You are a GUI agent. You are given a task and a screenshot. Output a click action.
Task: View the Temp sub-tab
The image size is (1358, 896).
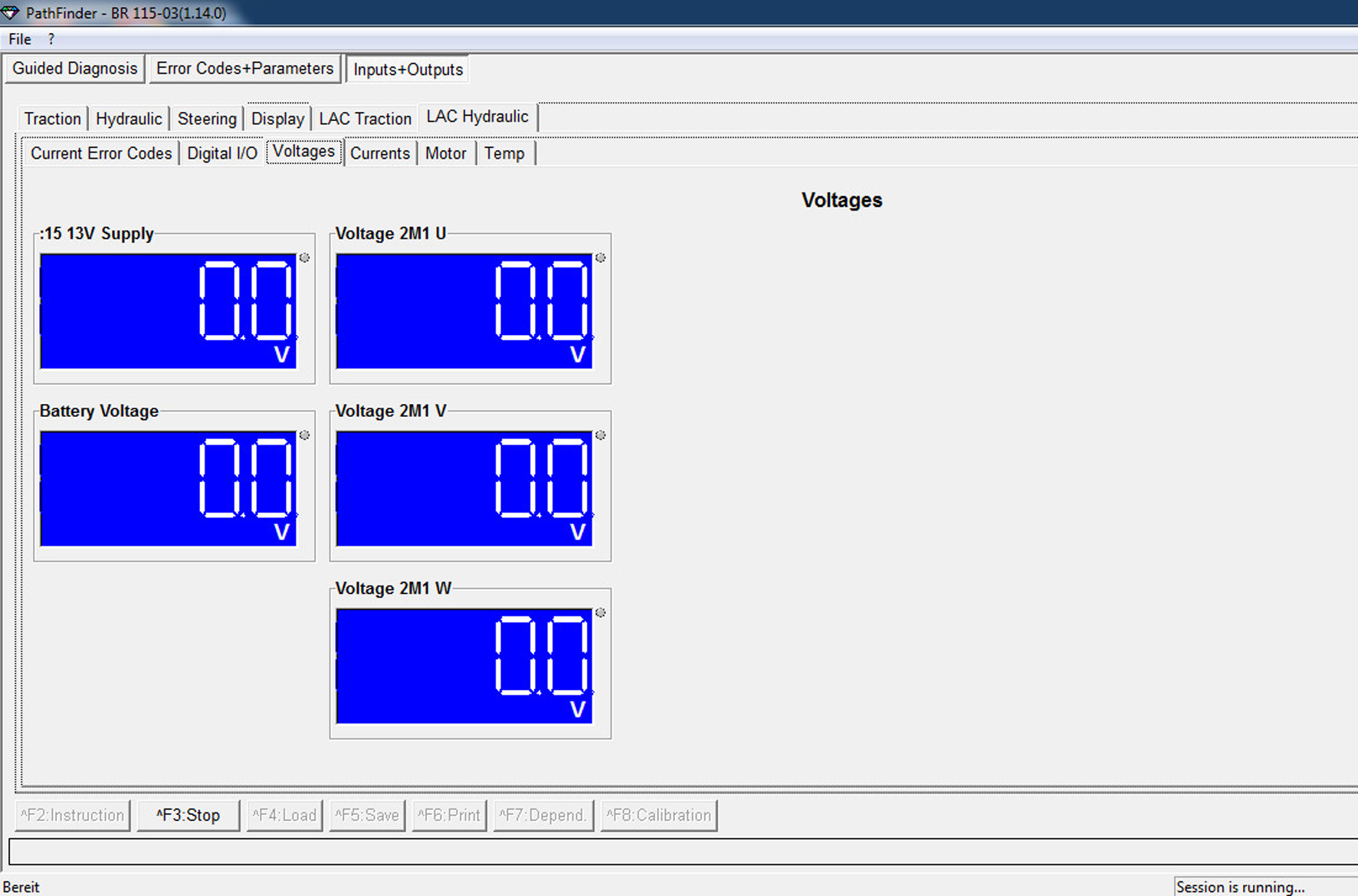[x=504, y=153]
